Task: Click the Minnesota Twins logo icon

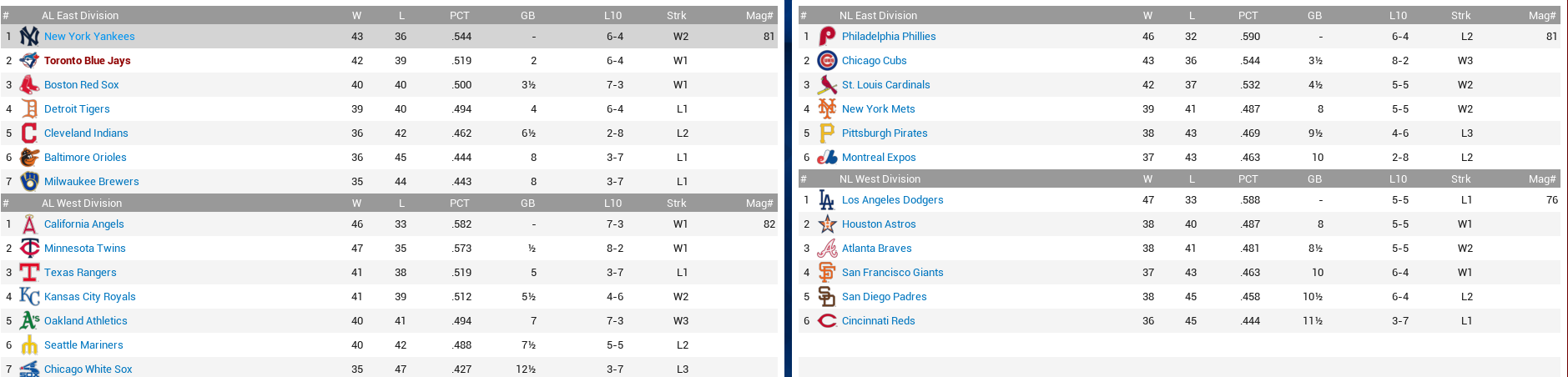Action: [29, 249]
